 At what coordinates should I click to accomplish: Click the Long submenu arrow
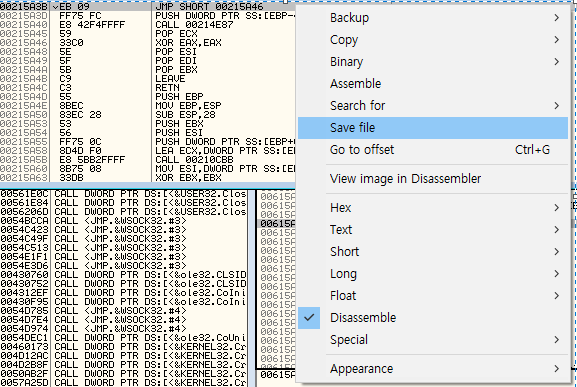(x=556, y=274)
